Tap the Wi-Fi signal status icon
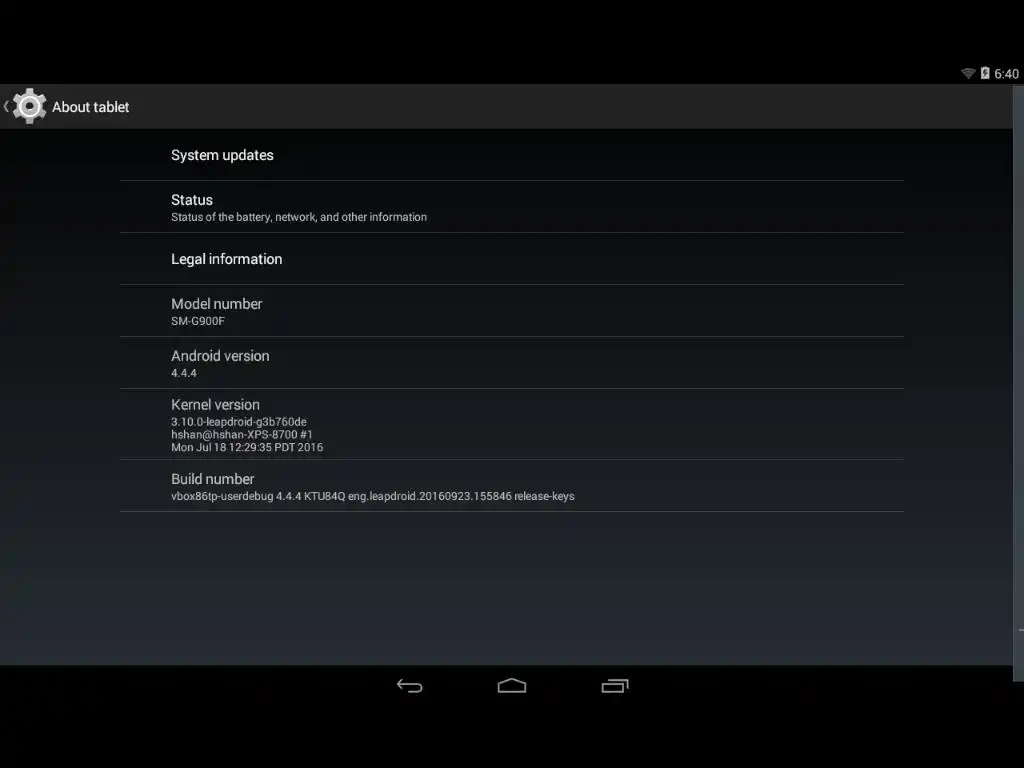This screenshot has height=768, width=1024. coord(968,73)
